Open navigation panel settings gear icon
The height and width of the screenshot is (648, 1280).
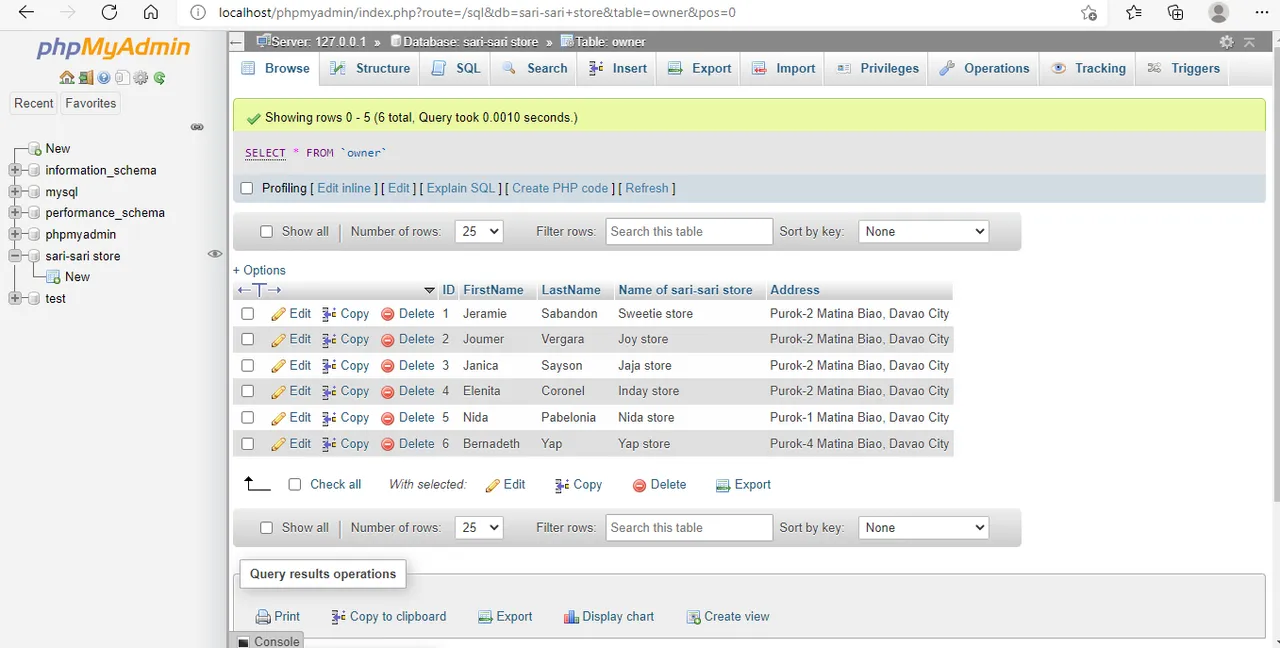[141, 78]
